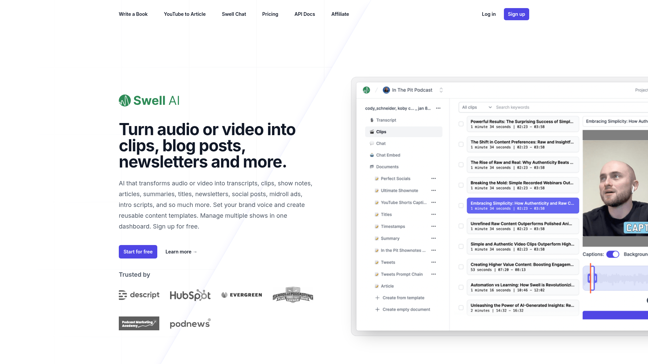Select checkbox for The Rise of Raw and Real clip
Viewport: 648px width, 364px height.
[461, 165]
